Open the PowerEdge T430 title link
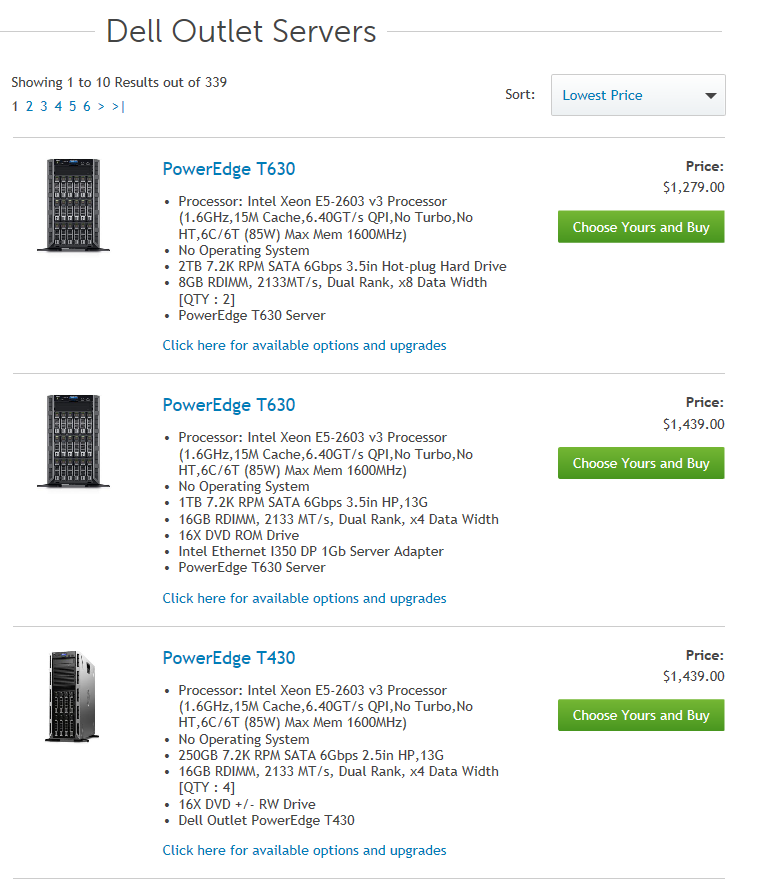Viewport: 759px width, 888px height. point(229,658)
